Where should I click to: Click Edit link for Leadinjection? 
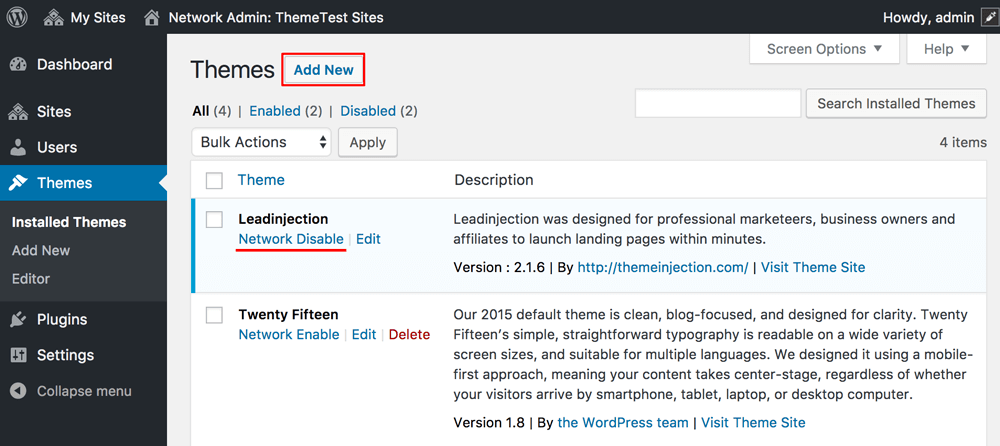click(368, 239)
